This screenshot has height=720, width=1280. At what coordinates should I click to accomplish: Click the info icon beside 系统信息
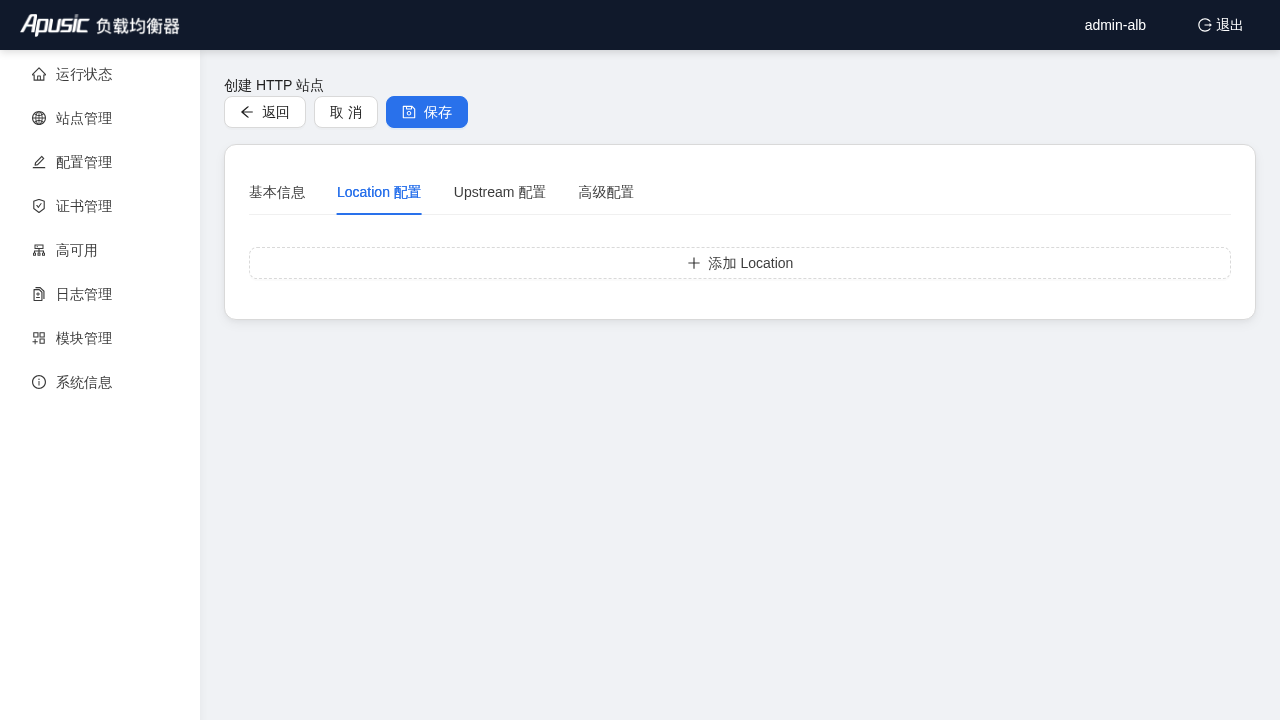tap(39, 382)
